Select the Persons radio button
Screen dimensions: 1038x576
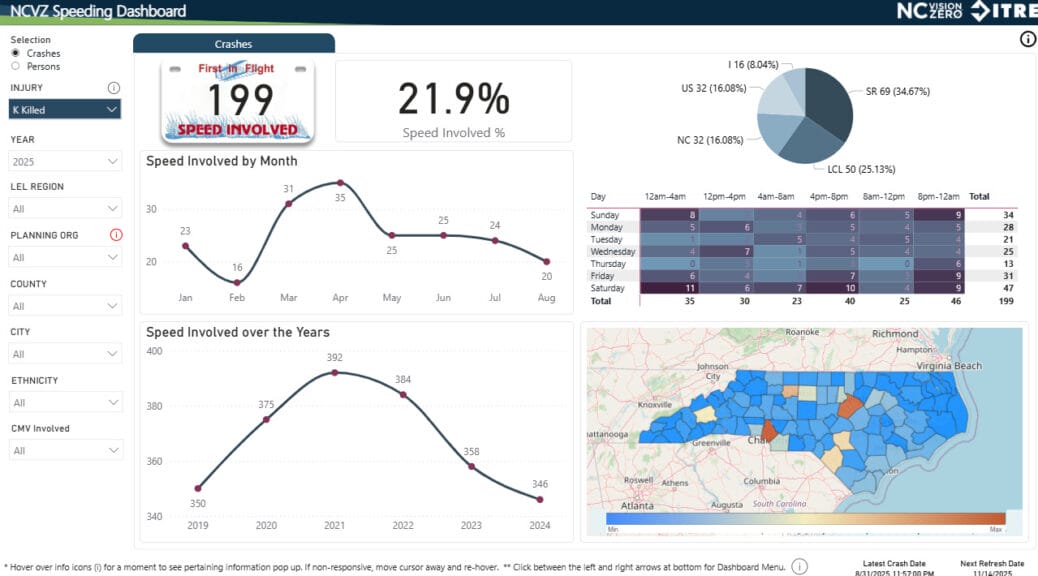point(15,66)
